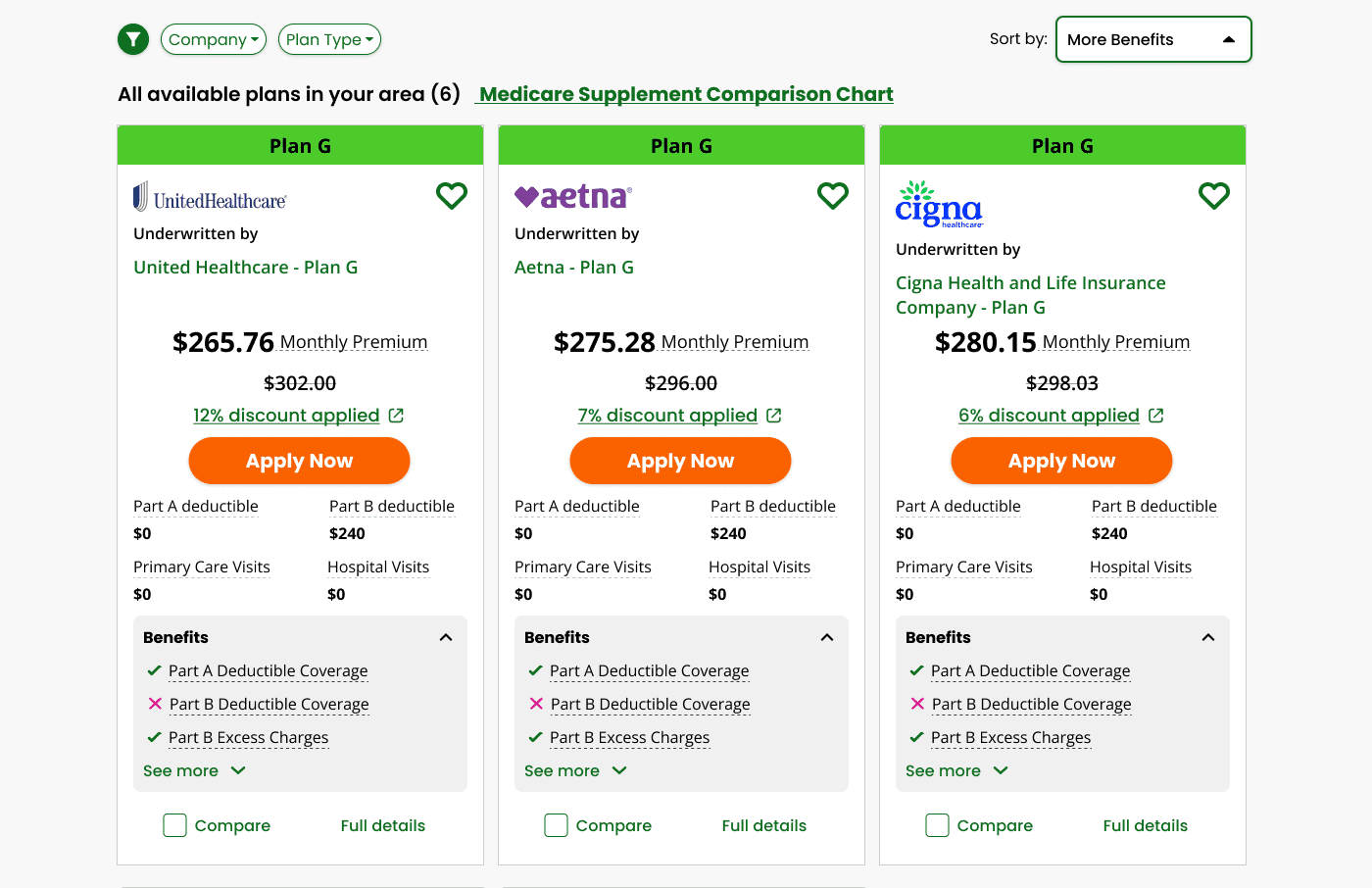The image size is (1372, 888).
Task: Open external link icon beside 6% discount
Action: pyautogui.click(x=1156, y=416)
